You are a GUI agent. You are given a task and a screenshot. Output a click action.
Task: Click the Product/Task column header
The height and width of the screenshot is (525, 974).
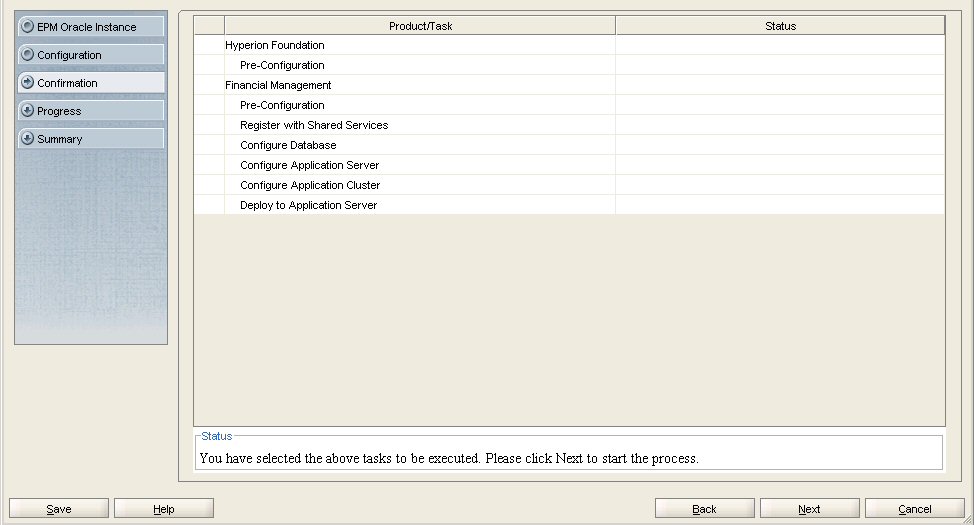tap(420, 26)
